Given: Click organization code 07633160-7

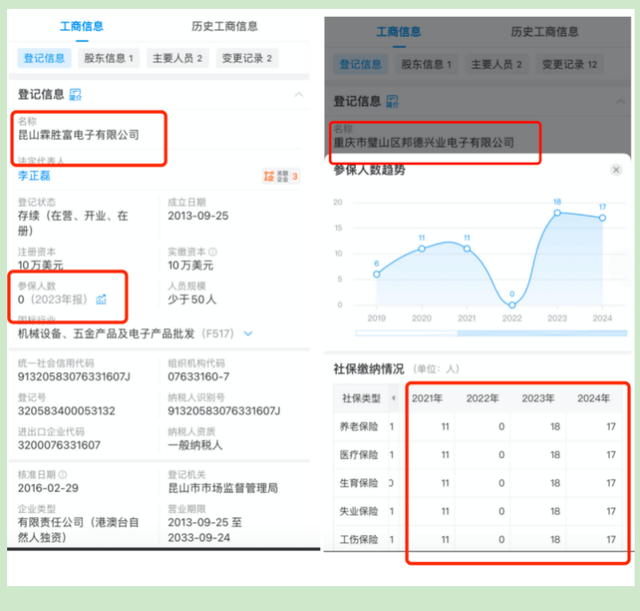Looking at the screenshot, I should pyautogui.click(x=198, y=376).
